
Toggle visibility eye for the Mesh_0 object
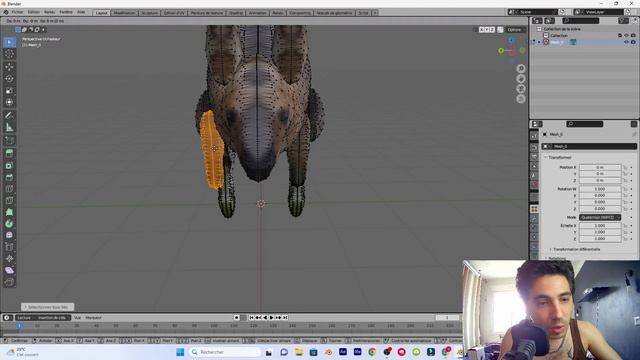pos(627,42)
